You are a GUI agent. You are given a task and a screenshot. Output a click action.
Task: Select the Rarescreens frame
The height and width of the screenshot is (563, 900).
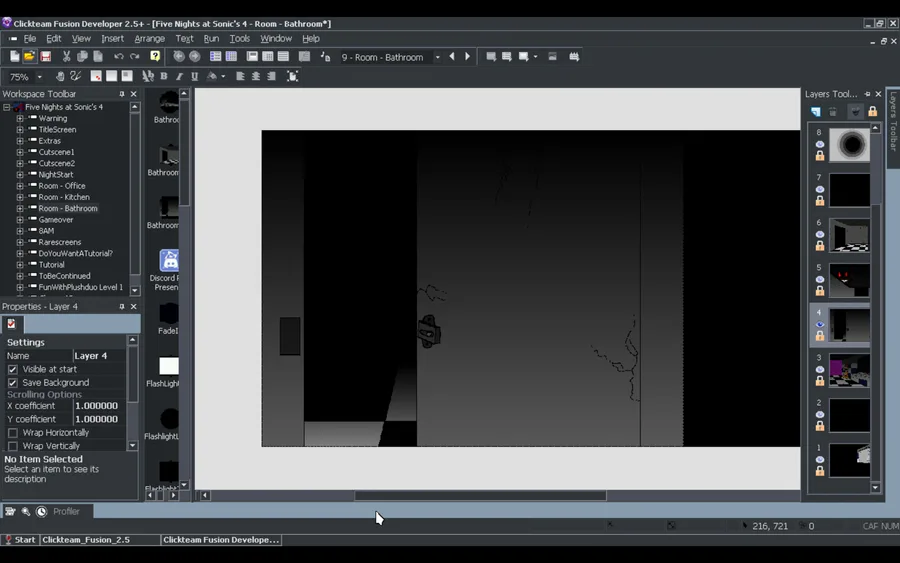pyautogui.click(x=60, y=242)
